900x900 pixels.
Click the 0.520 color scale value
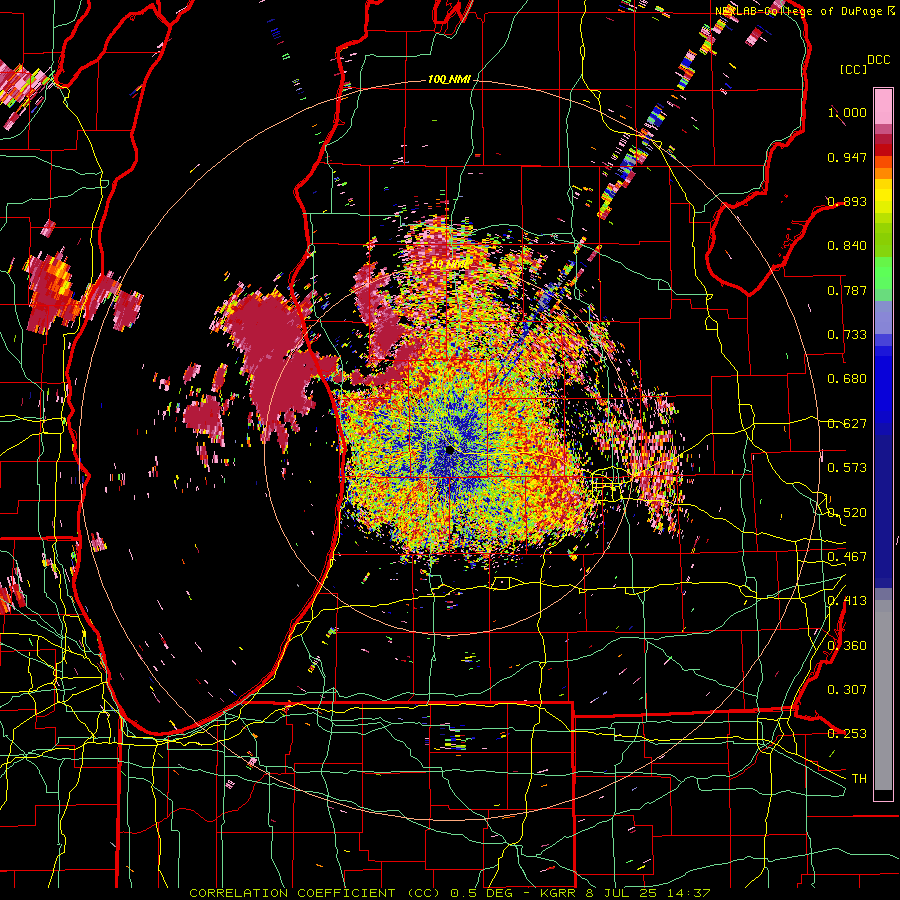(847, 512)
